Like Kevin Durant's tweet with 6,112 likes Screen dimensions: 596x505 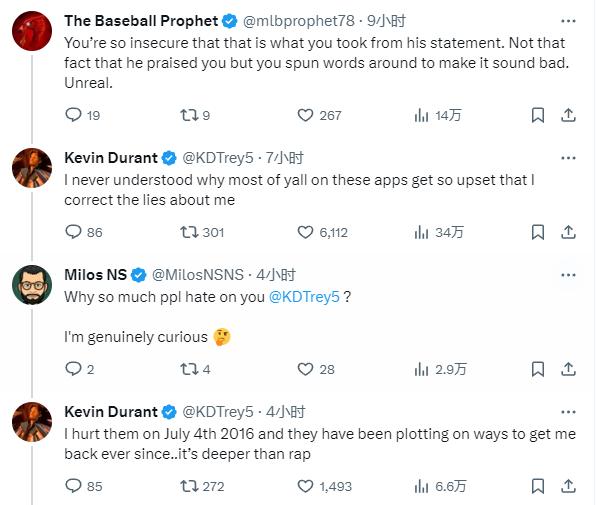[305, 232]
